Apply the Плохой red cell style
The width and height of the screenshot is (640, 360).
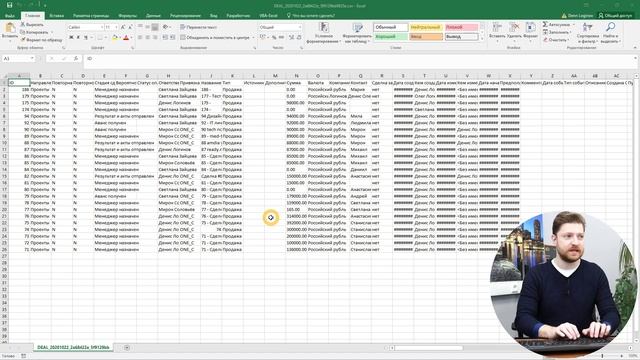tap(461, 27)
